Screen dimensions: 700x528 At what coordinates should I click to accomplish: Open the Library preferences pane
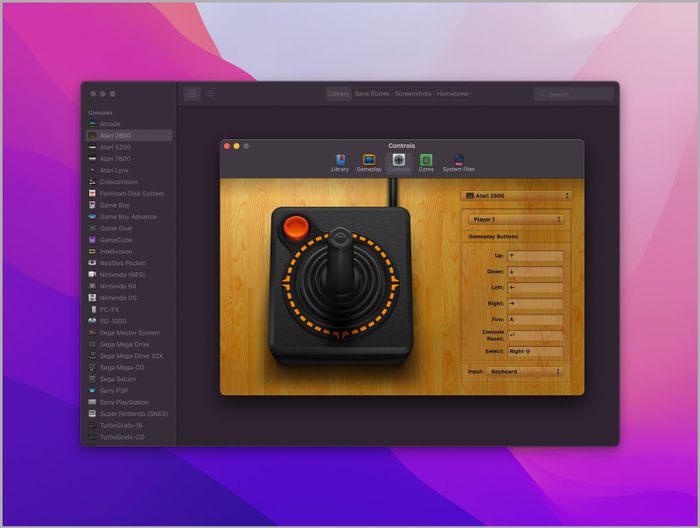[340, 162]
